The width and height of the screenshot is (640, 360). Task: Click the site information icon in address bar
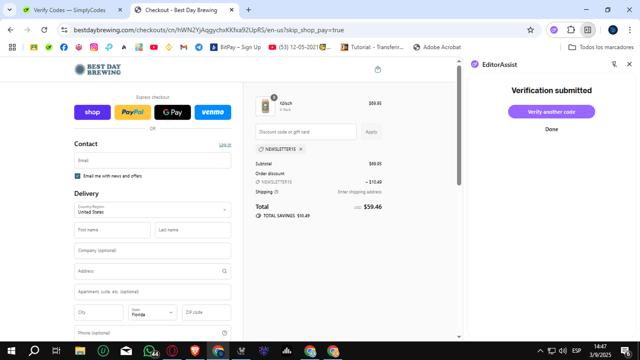[64, 30]
